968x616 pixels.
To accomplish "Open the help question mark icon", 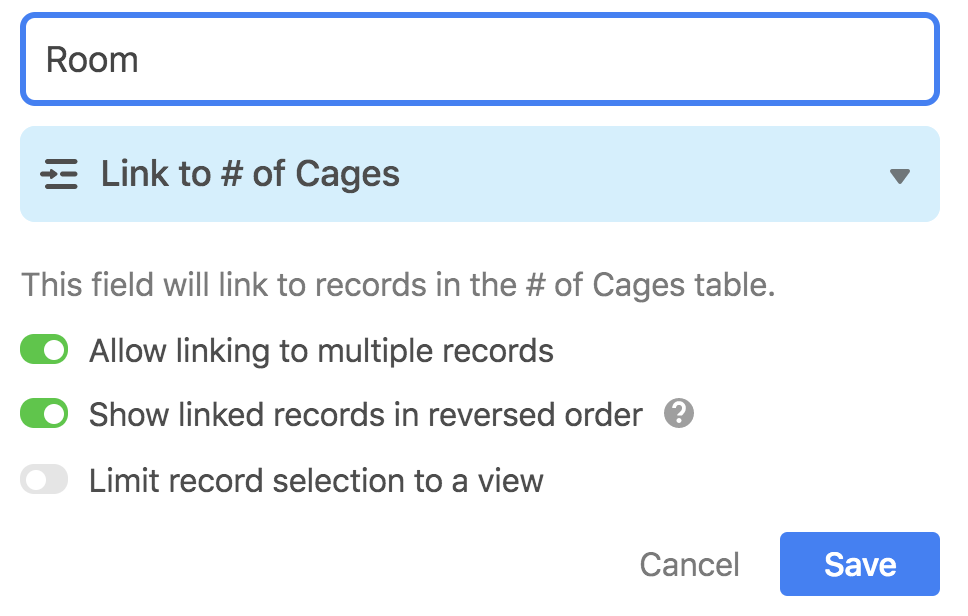I will click(678, 413).
